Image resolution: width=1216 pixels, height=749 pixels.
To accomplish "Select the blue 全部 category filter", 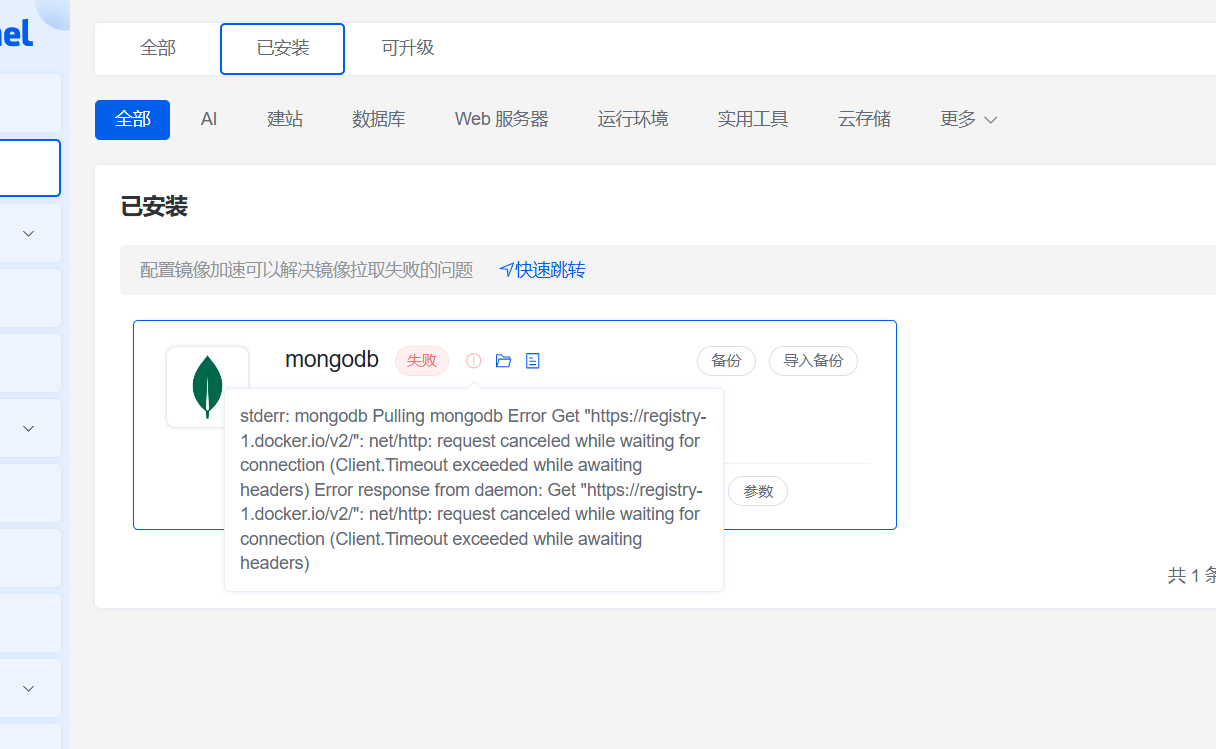I will (x=132, y=119).
